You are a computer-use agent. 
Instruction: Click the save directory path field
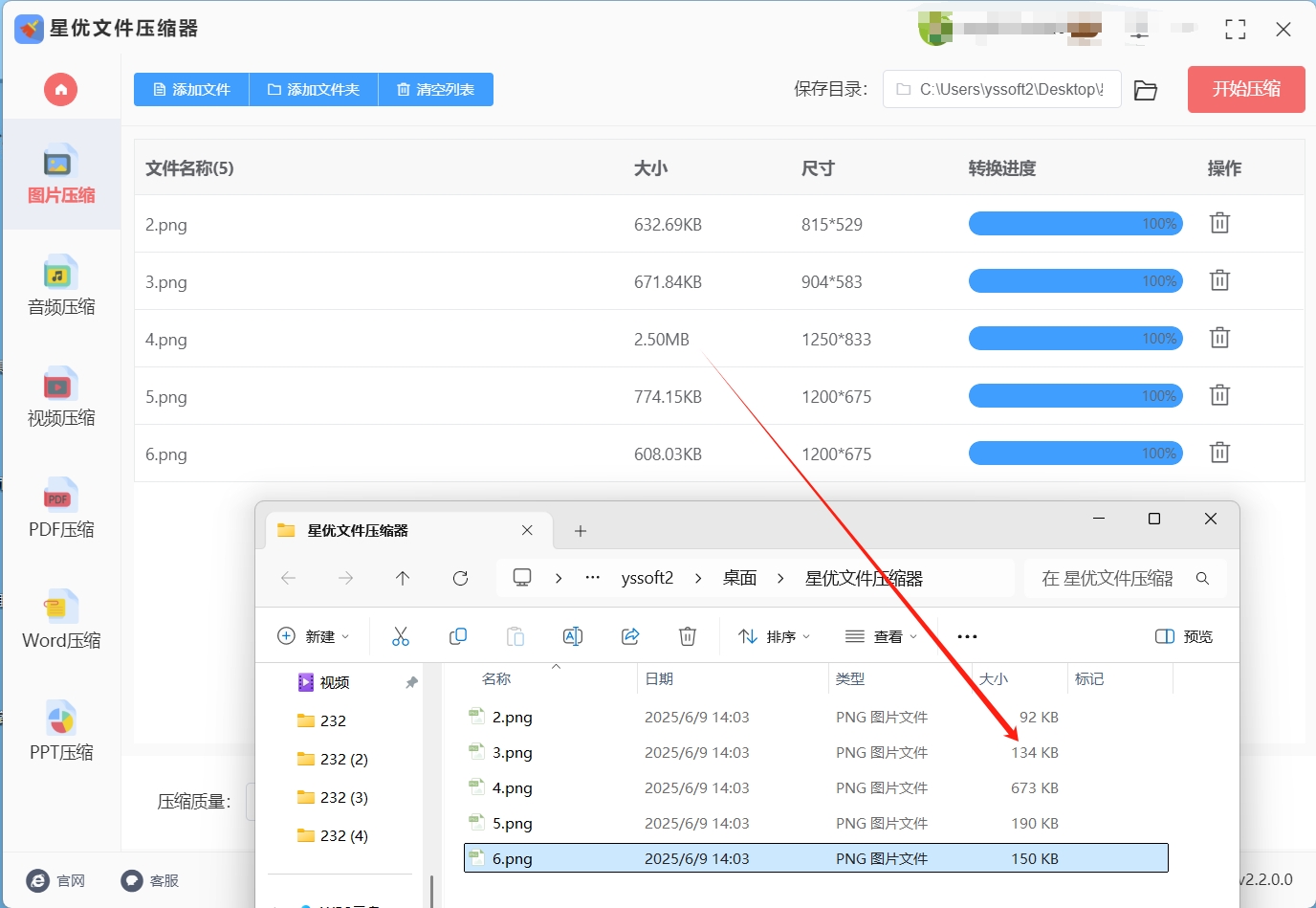click(1001, 89)
